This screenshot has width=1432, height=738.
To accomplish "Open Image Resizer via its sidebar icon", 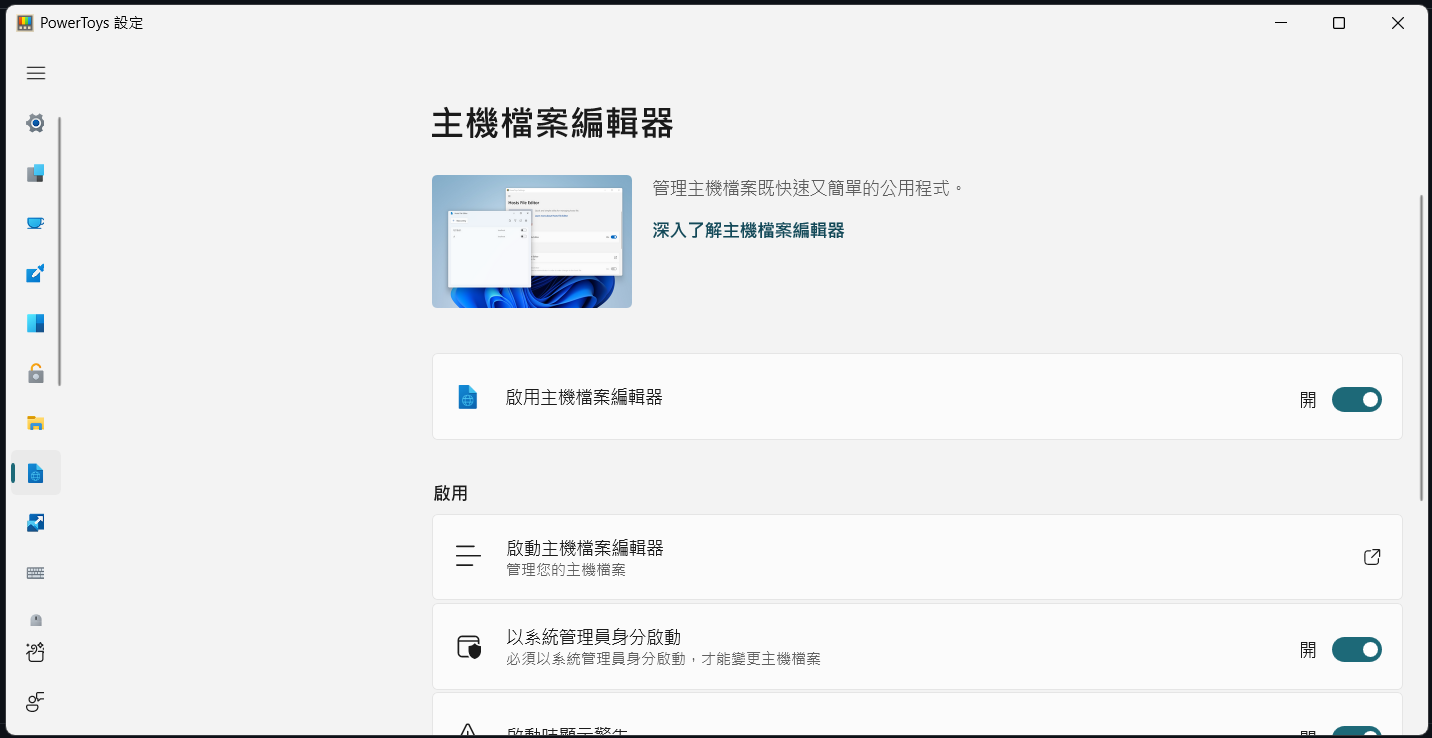I will click(x=35, y=522).
